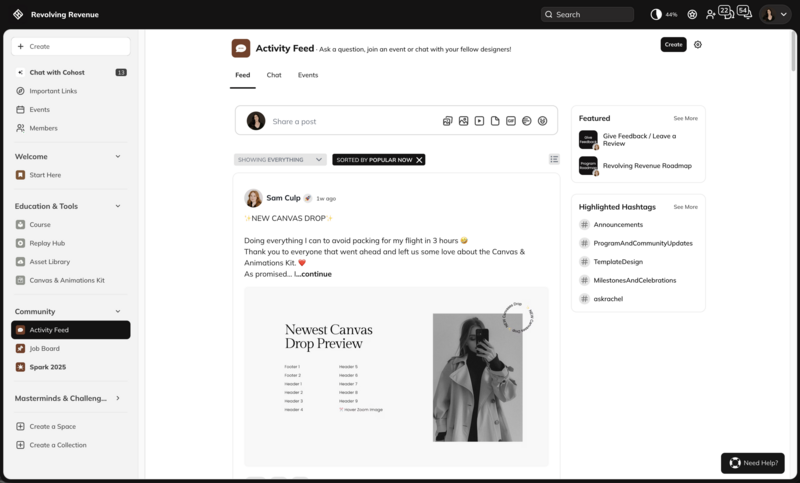800x483 pixels.
Task: Click the image upload icon in post composer
Action: click(464, 121)
